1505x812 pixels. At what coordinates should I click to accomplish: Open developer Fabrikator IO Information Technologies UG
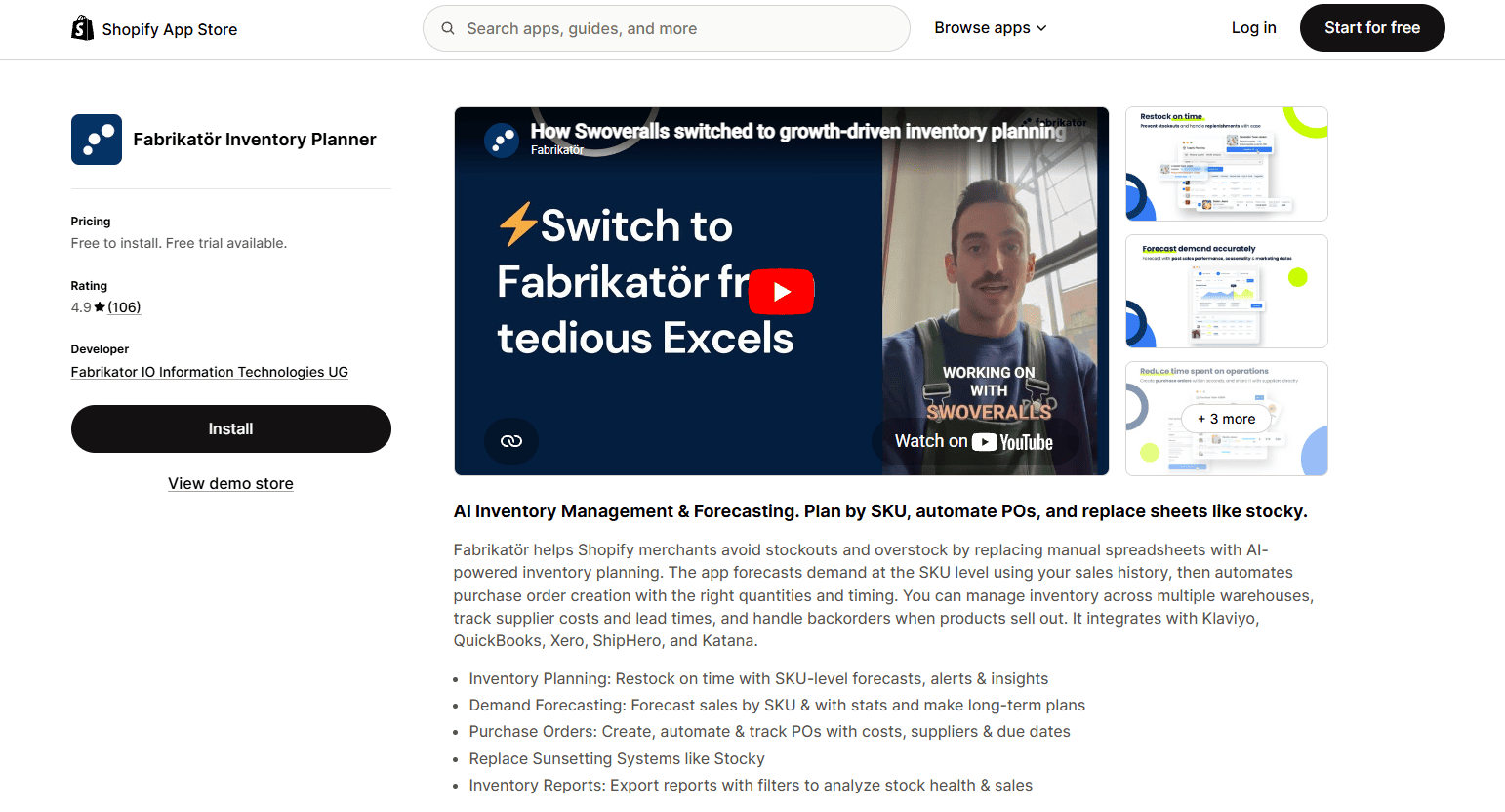click(x=210, y=372)
